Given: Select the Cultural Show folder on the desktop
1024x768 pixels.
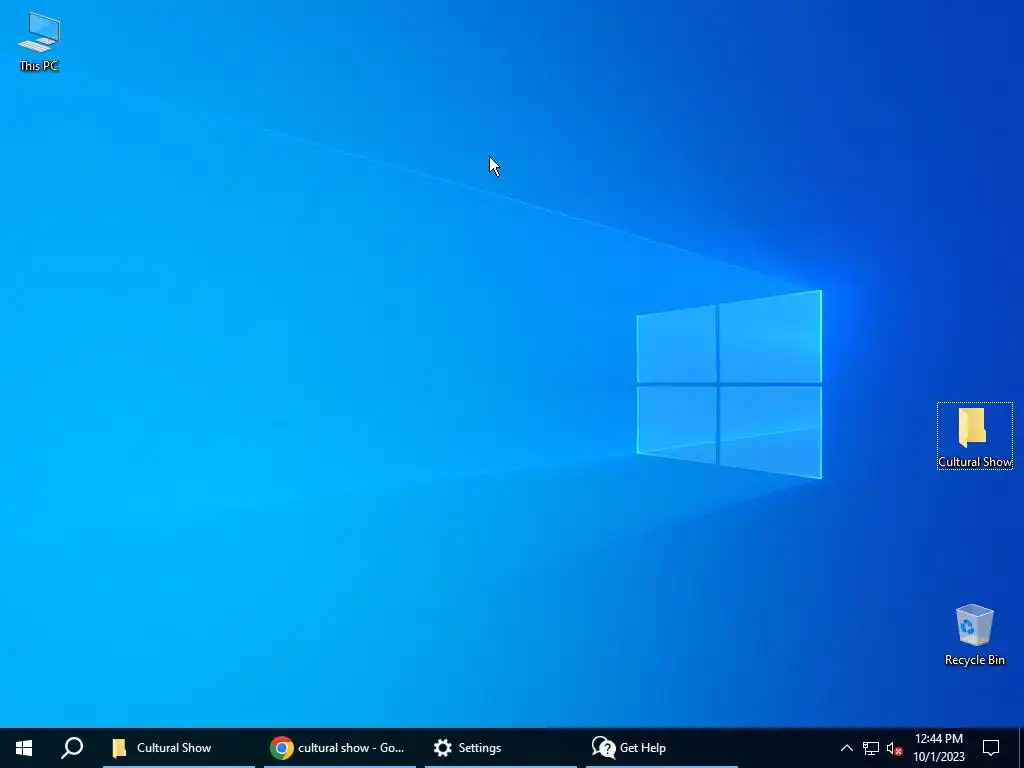Looking at the screenshot, I should click(x=974, y=436).
